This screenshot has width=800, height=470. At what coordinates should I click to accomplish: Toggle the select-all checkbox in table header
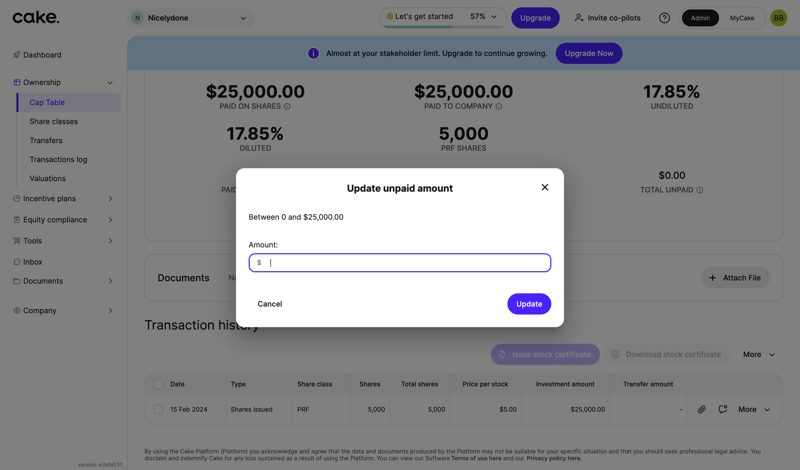click(x=158, y=384)
